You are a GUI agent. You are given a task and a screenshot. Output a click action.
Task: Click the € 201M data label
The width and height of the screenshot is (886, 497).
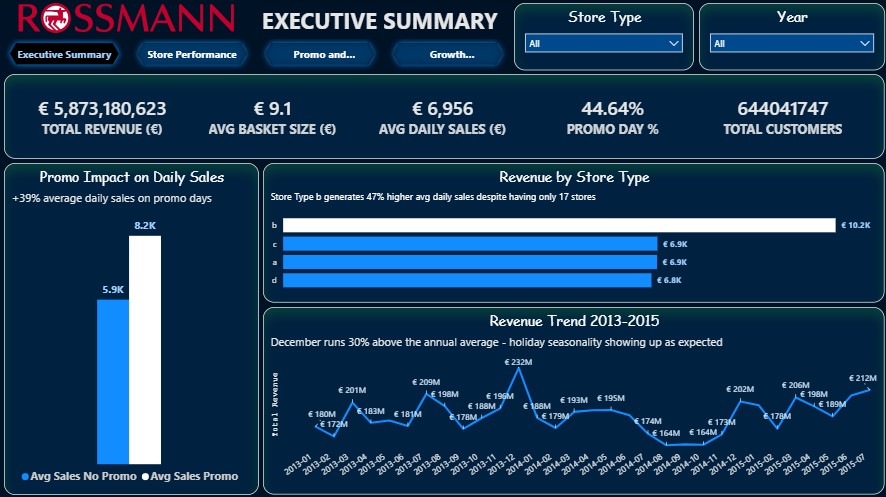352,390
